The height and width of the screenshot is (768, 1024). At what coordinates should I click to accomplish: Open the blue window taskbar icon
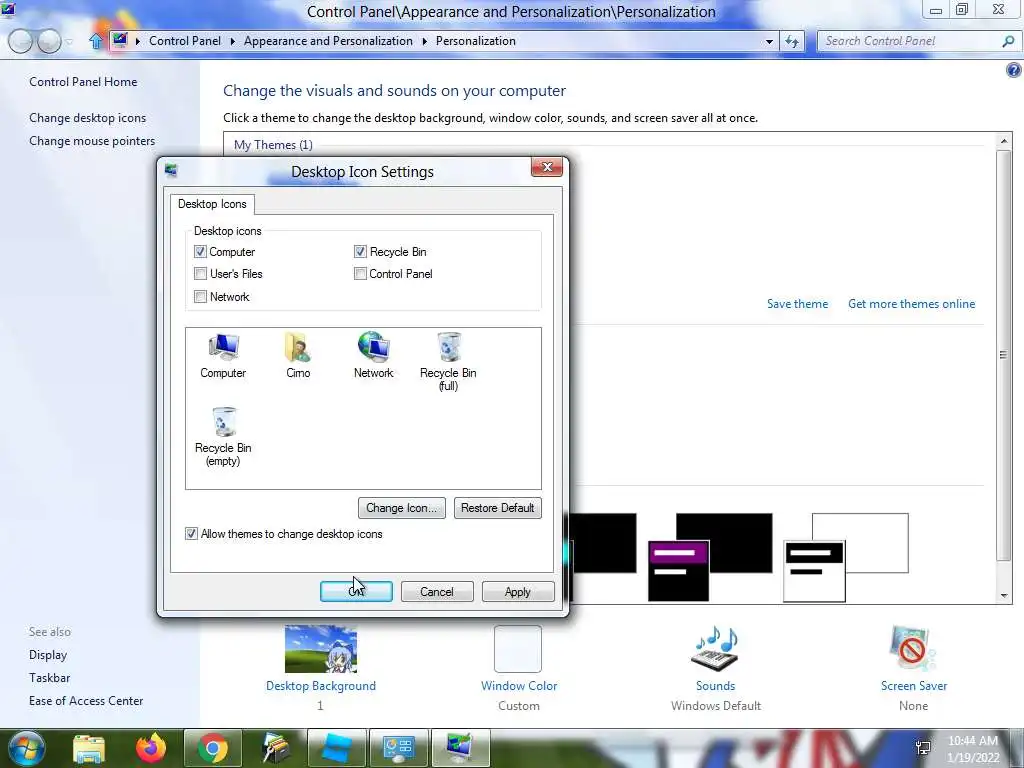336,748
